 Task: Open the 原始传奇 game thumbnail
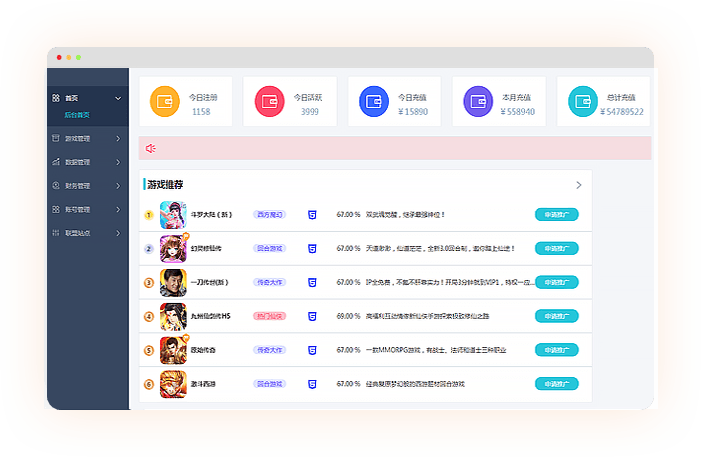tap(173, 350)
